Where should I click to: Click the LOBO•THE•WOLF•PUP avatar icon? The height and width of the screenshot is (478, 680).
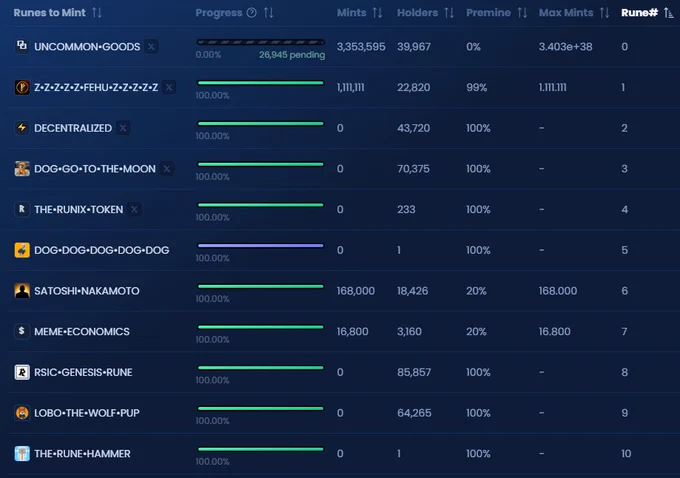click(22, 413)
